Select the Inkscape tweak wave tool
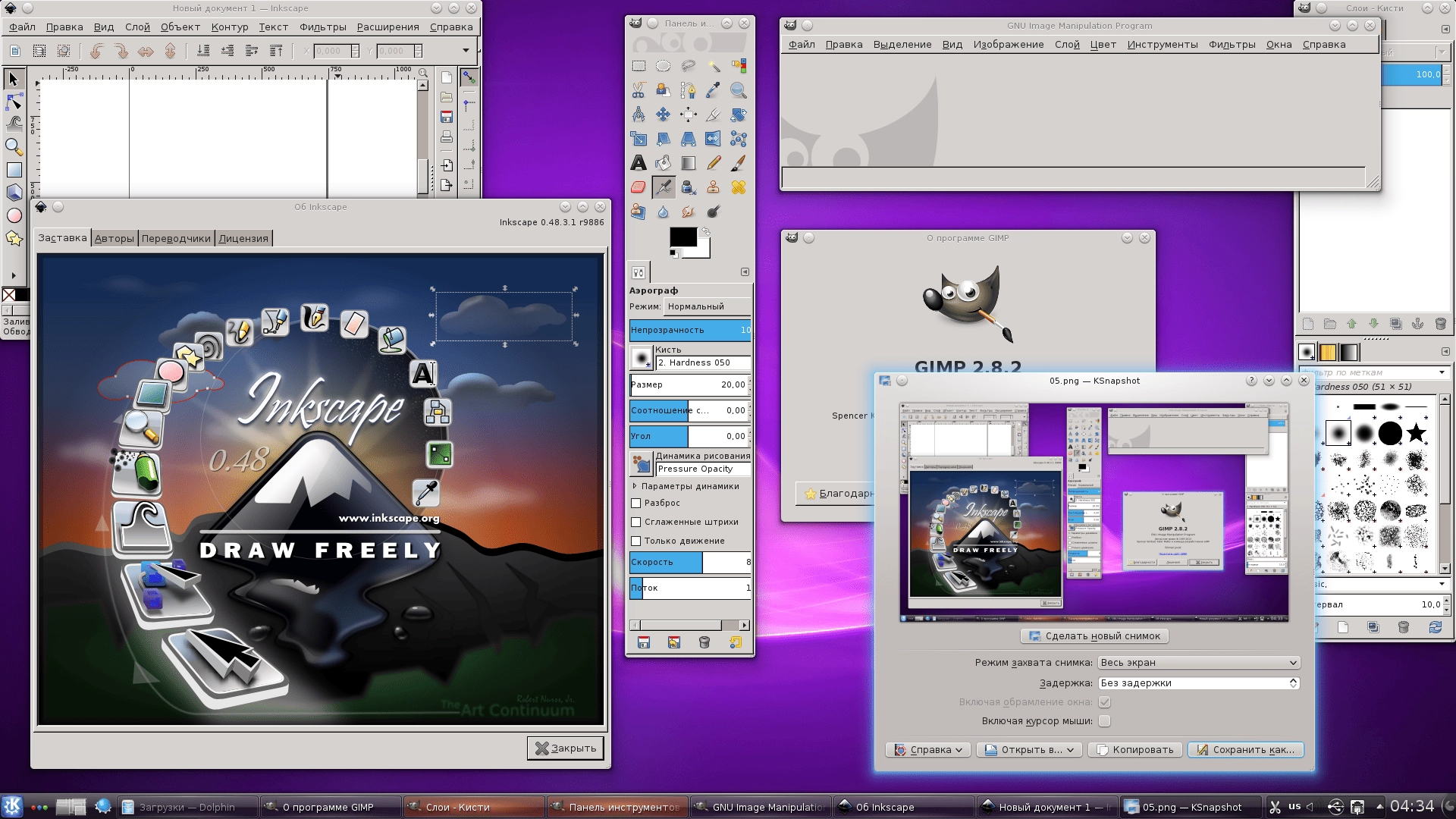Image resolution: width=1456 pixels, height=819 pixels. (x=14, y=123)
